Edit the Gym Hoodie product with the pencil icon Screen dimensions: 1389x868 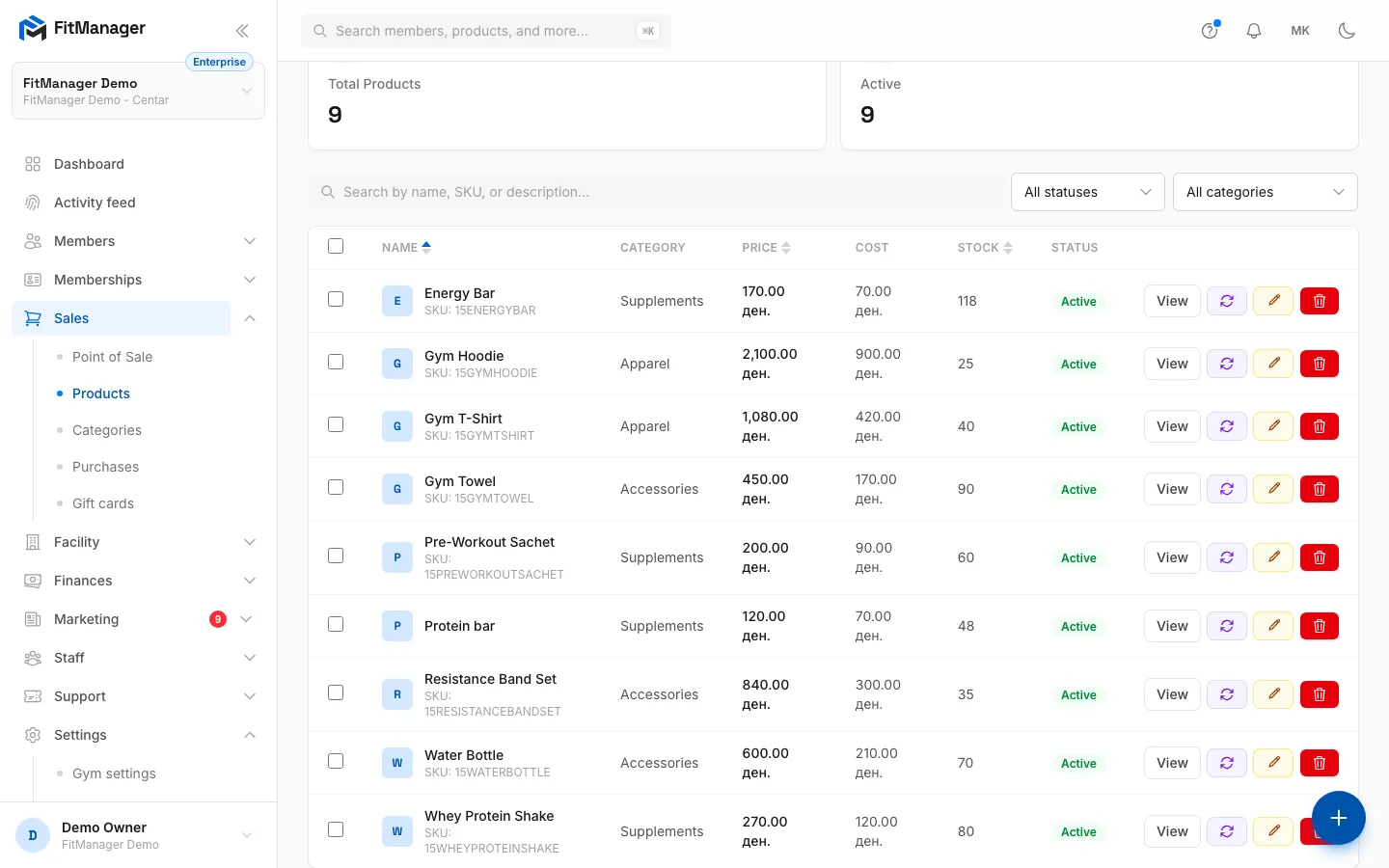pos(1273,364)
